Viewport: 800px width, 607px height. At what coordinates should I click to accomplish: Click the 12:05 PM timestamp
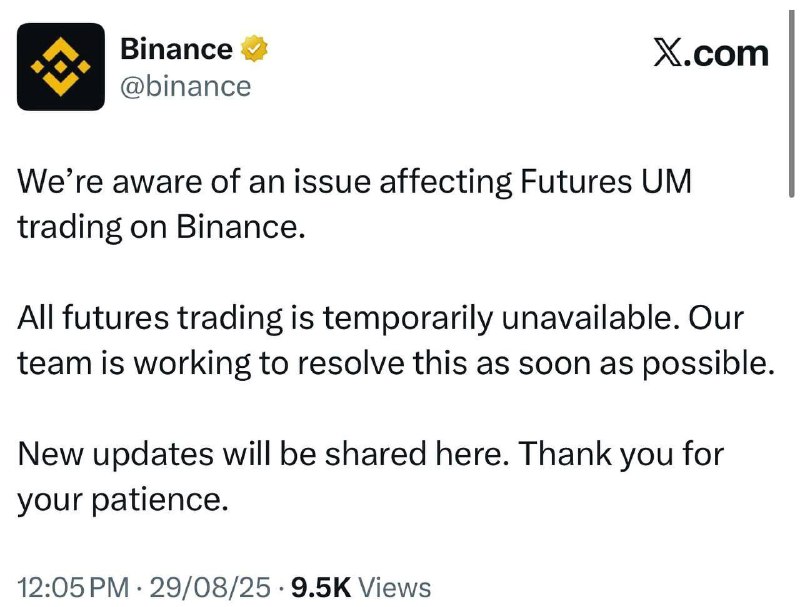point(74,587)
